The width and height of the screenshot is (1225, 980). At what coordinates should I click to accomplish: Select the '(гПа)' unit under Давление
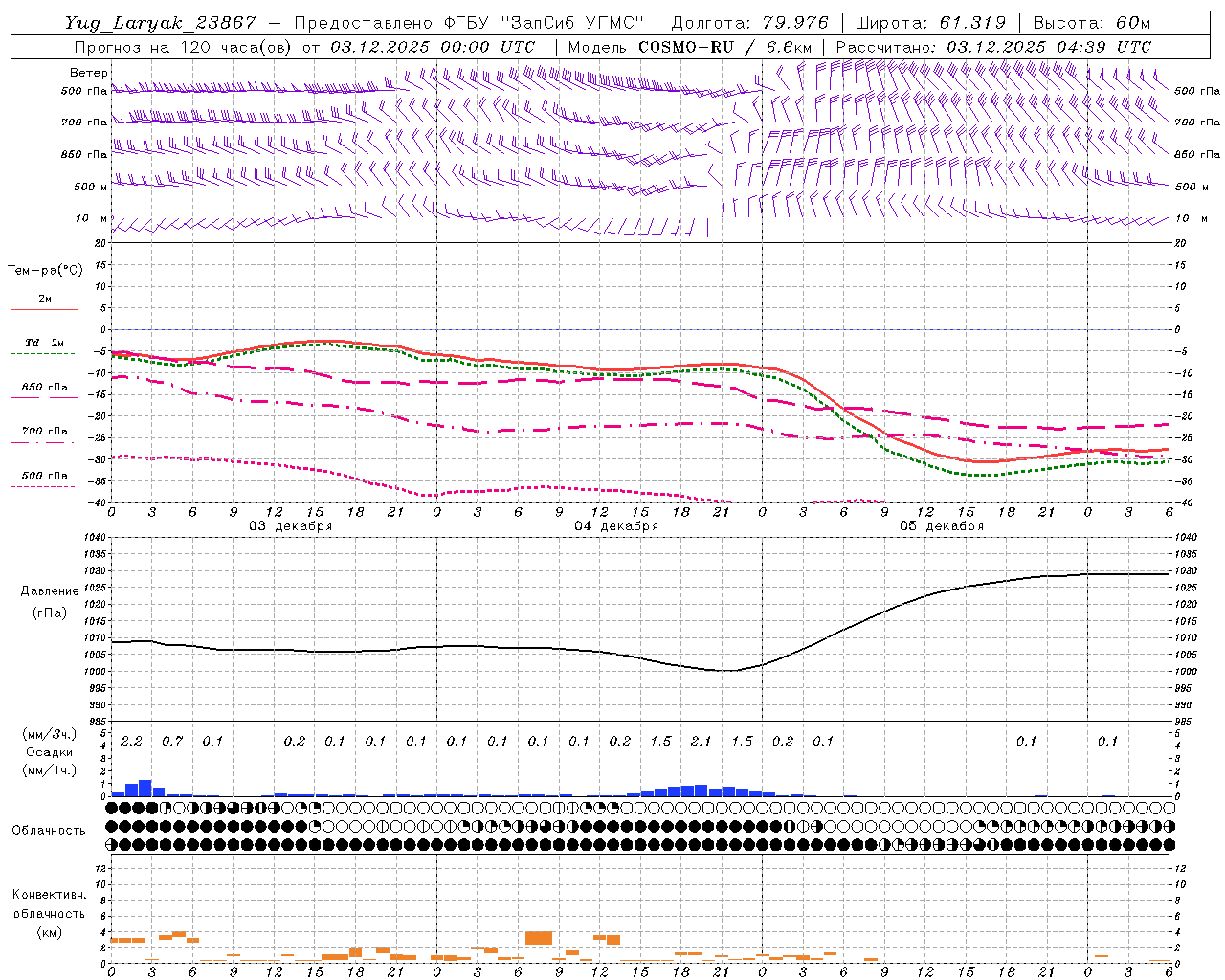point(49,612)
